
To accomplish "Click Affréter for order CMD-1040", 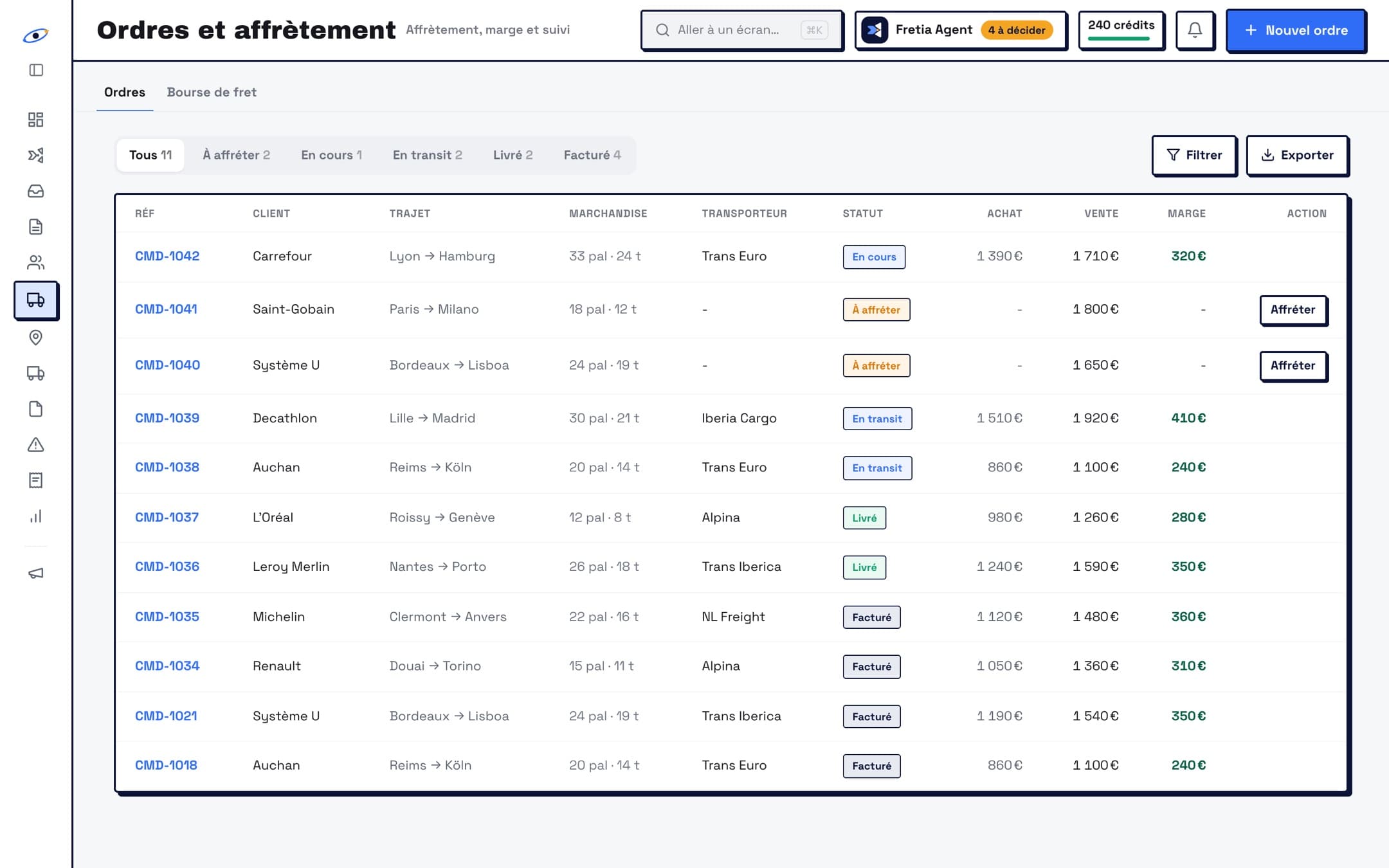I will coord(1293,365).
